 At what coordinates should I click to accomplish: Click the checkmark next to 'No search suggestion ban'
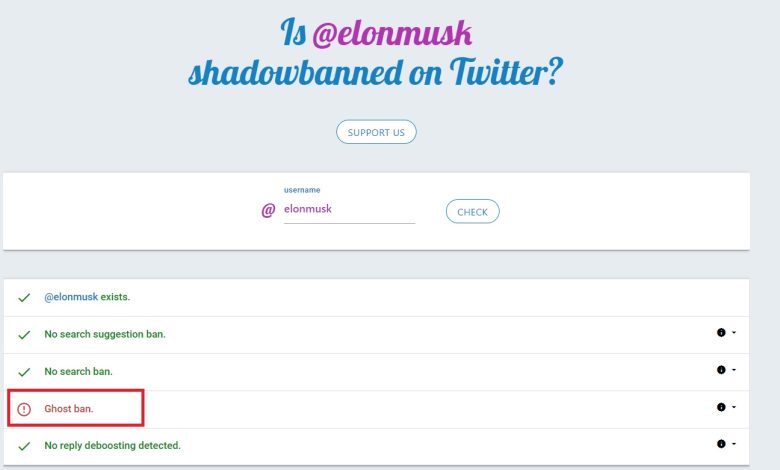click(x=24, y=334)
